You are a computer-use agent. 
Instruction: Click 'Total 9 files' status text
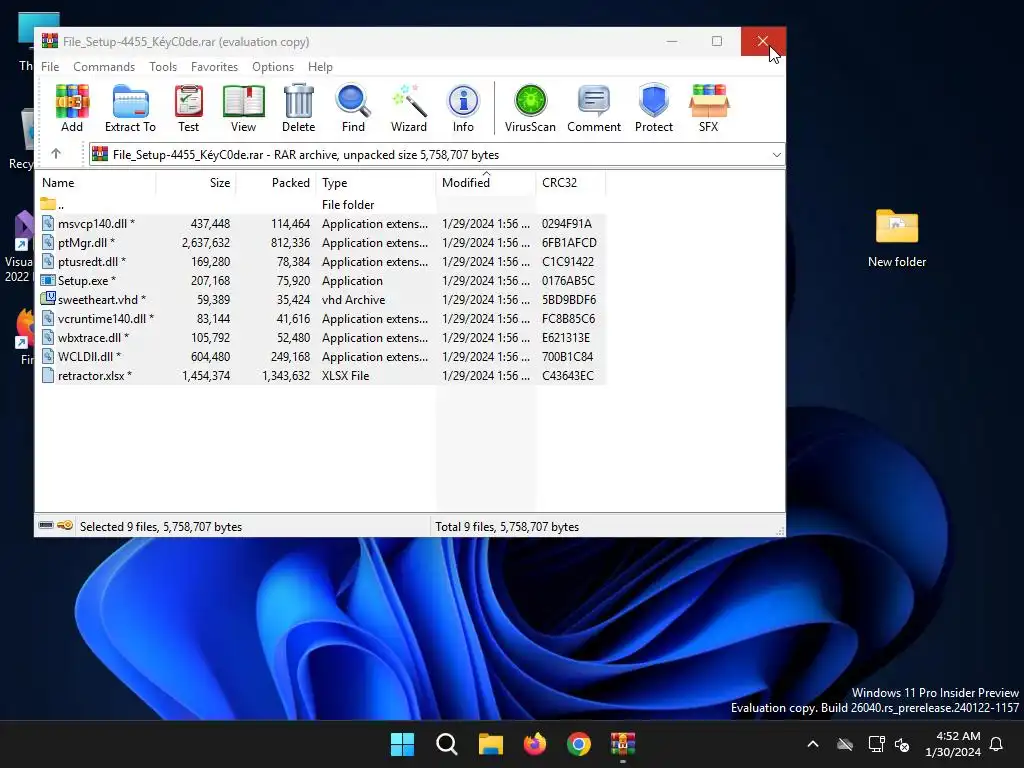click(507, 526)
